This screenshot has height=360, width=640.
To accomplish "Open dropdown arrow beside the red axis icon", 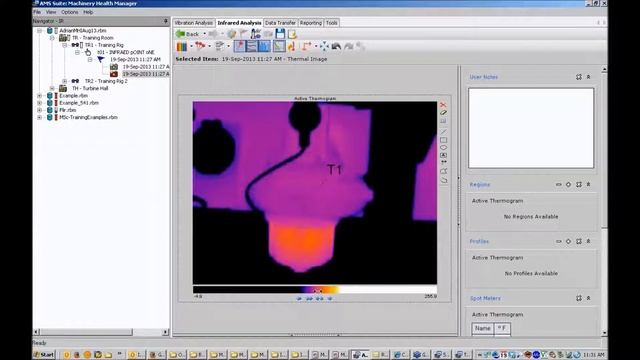I will point(316,47).
